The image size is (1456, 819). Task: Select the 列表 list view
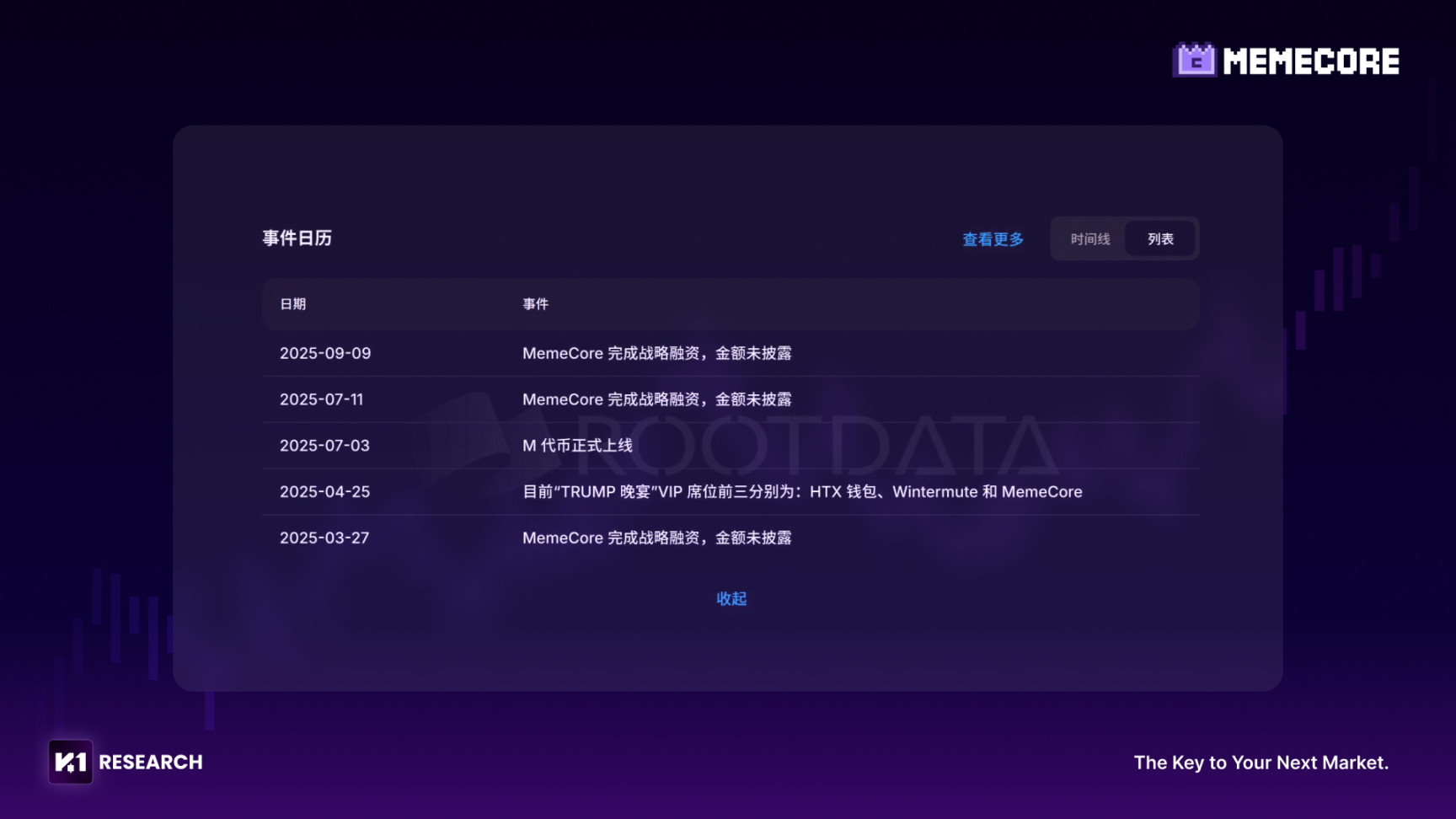click(x=1160, y=239)
